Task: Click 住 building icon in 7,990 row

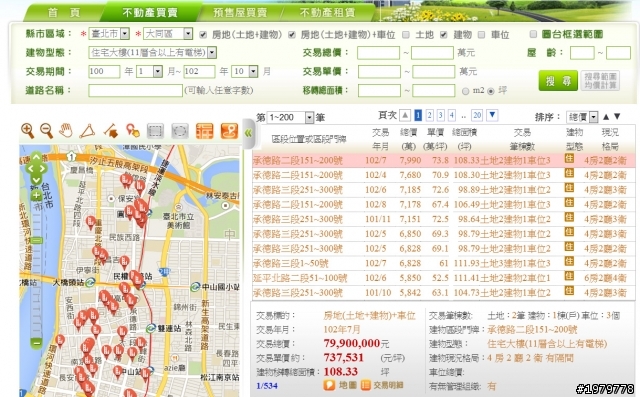Action: (x=569, y=158)
